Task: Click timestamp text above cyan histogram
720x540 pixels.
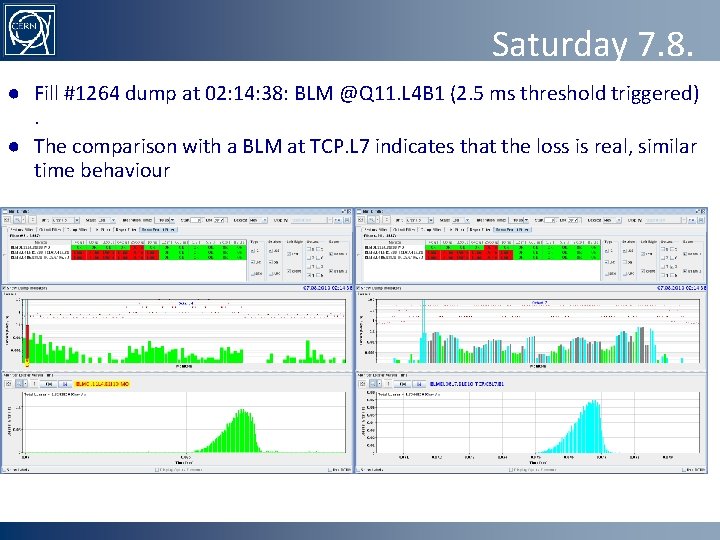Action: click(681, 288)
